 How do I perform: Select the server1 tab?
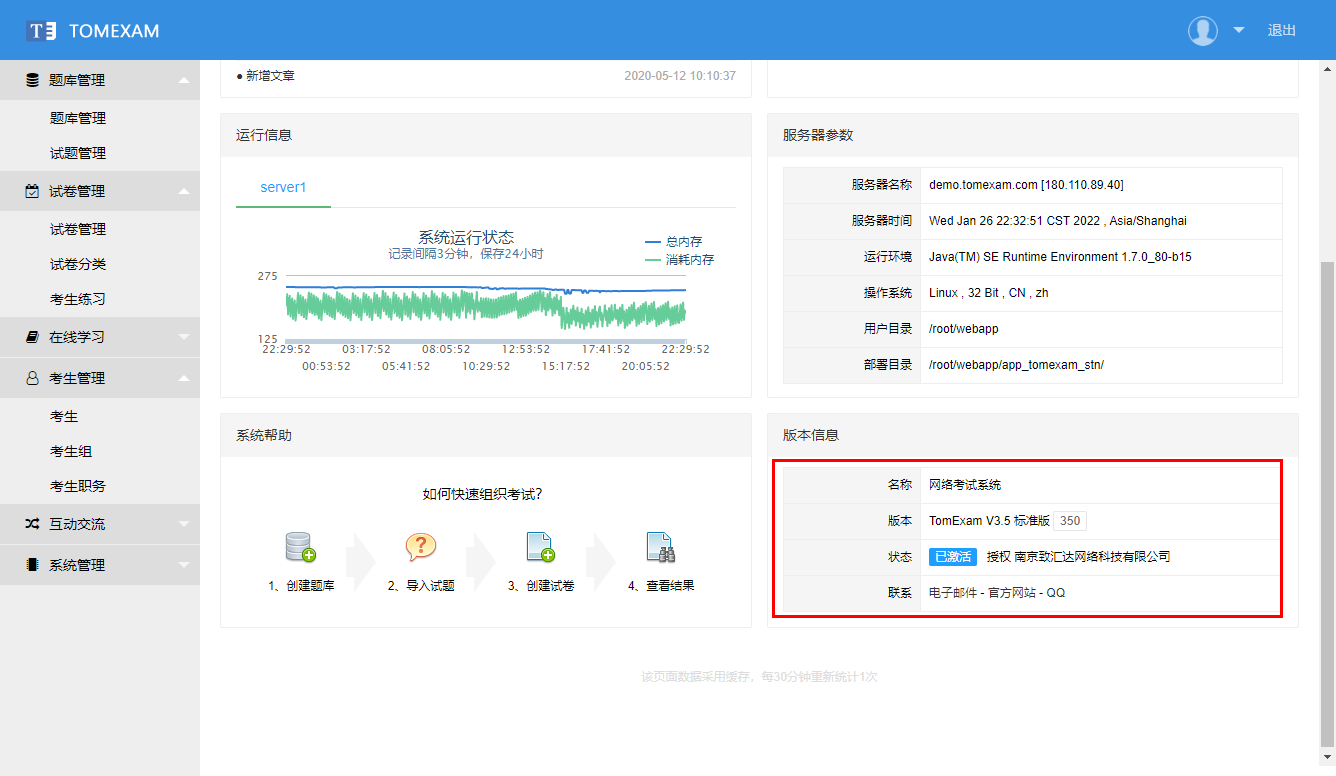(x=283, y=188)
